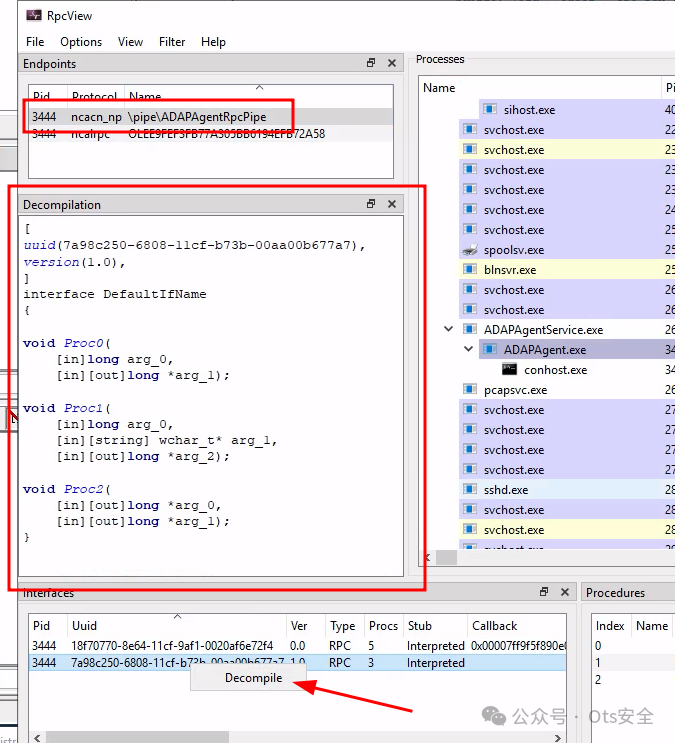This screenshot has width=675, height=743.
Task: Collapse the ADAPAgent.exe tree node
Action: point(468,349)
